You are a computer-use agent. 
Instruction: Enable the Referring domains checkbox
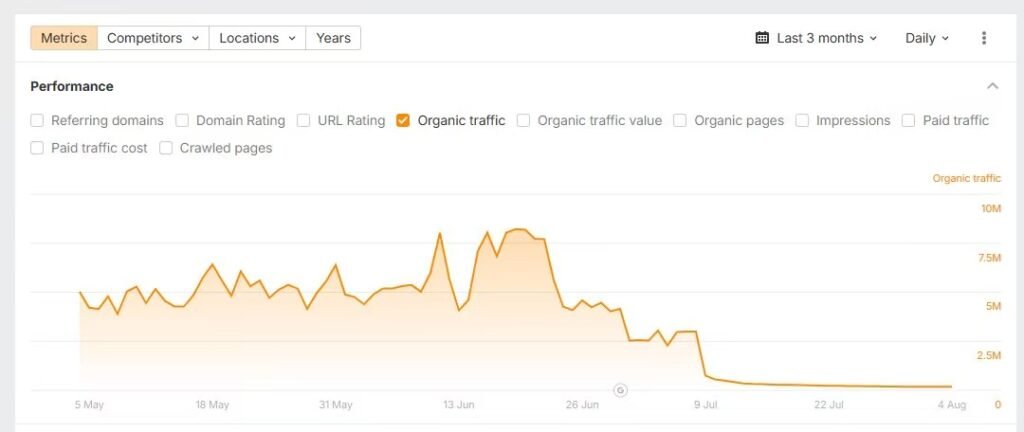click(x=37, y=121)
